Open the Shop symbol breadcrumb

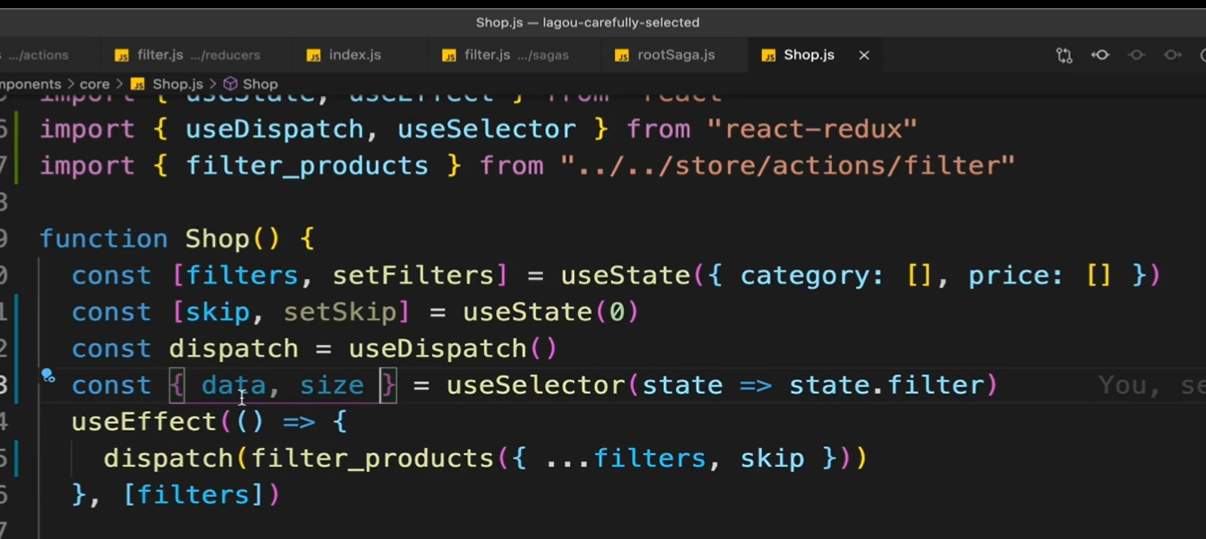coord(260,84)
